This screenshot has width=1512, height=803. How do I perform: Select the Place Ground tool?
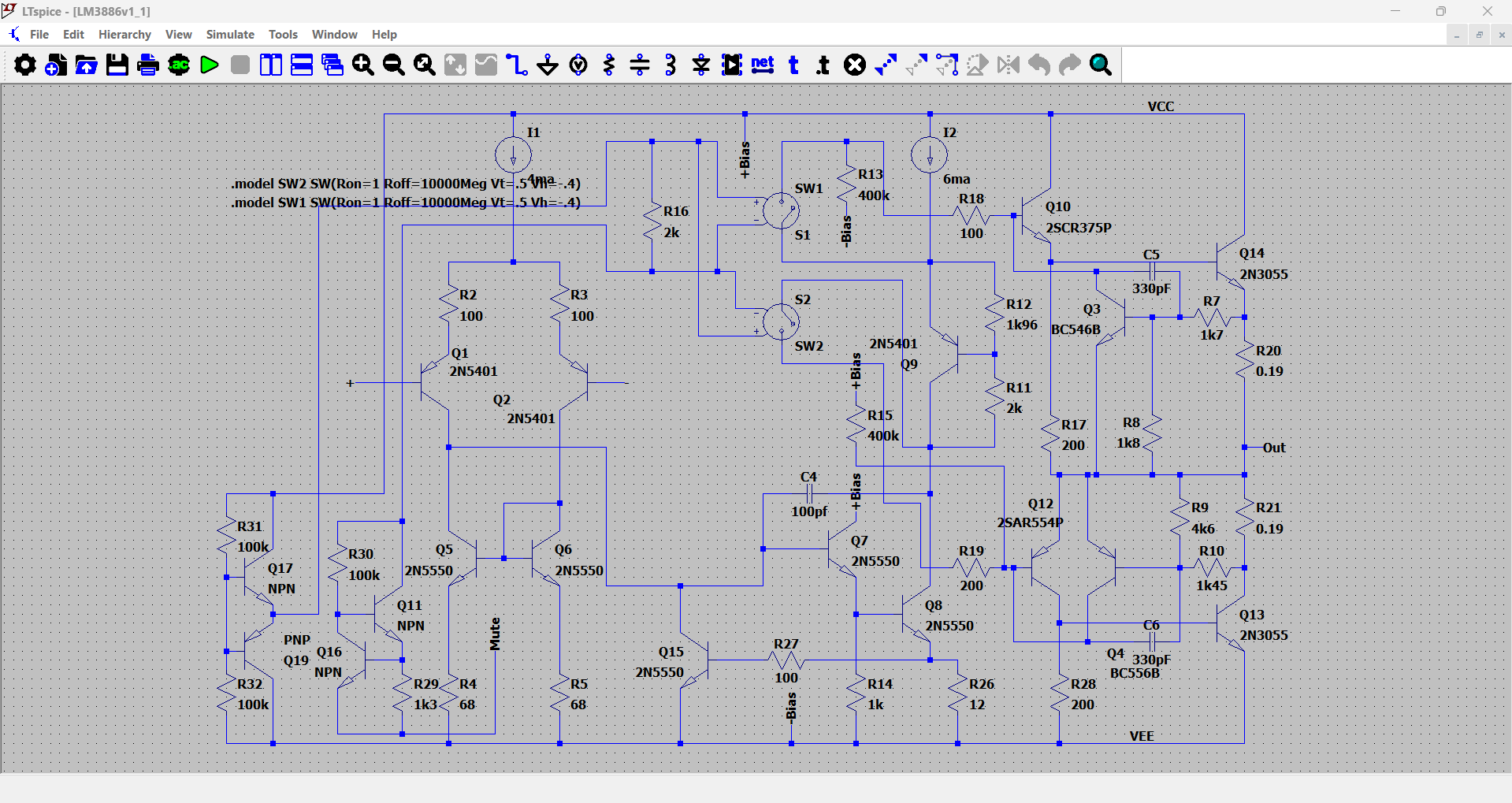[x=548, y=65]
